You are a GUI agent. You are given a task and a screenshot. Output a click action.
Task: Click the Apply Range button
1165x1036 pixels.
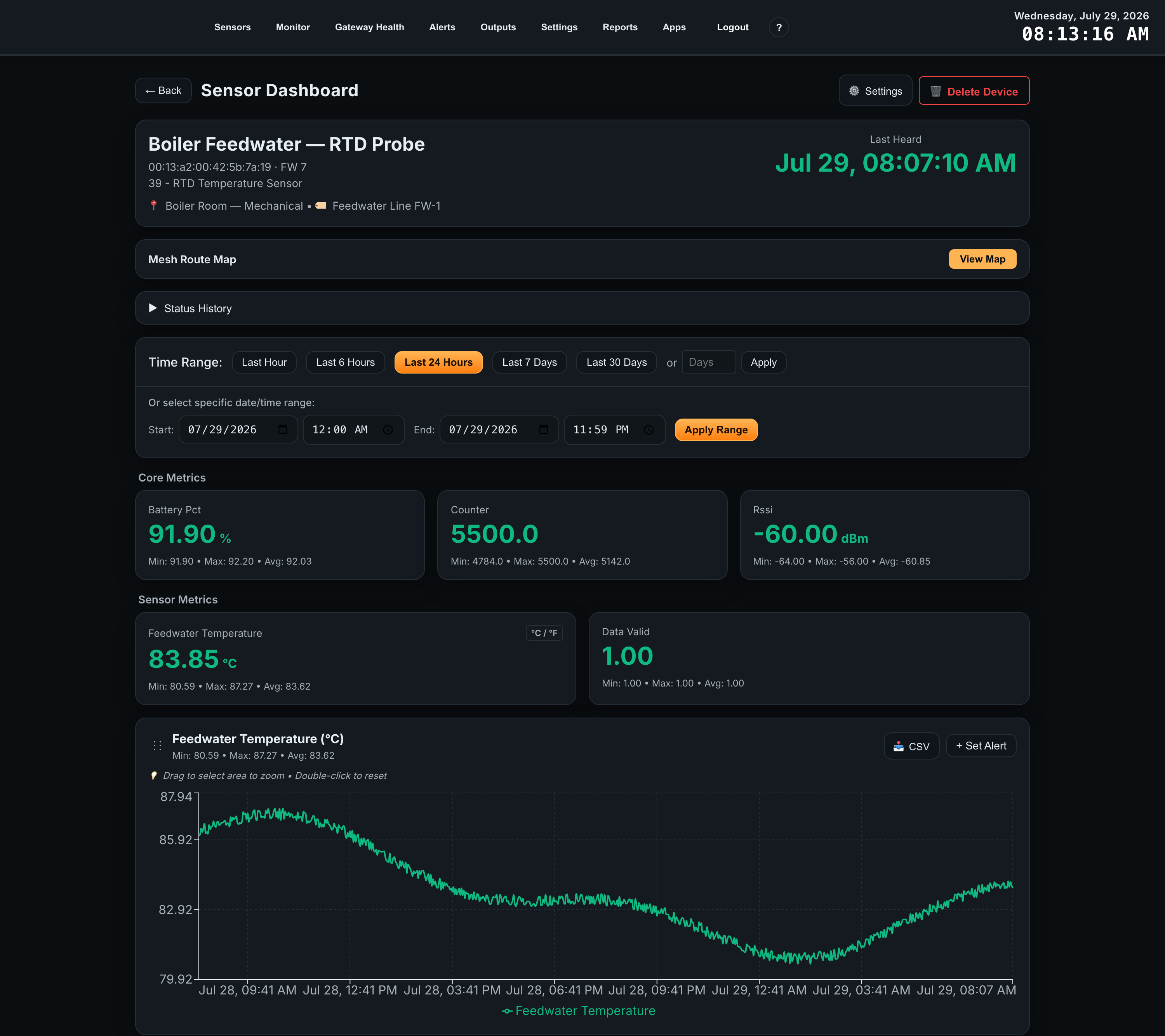click(x=716, y=430)
